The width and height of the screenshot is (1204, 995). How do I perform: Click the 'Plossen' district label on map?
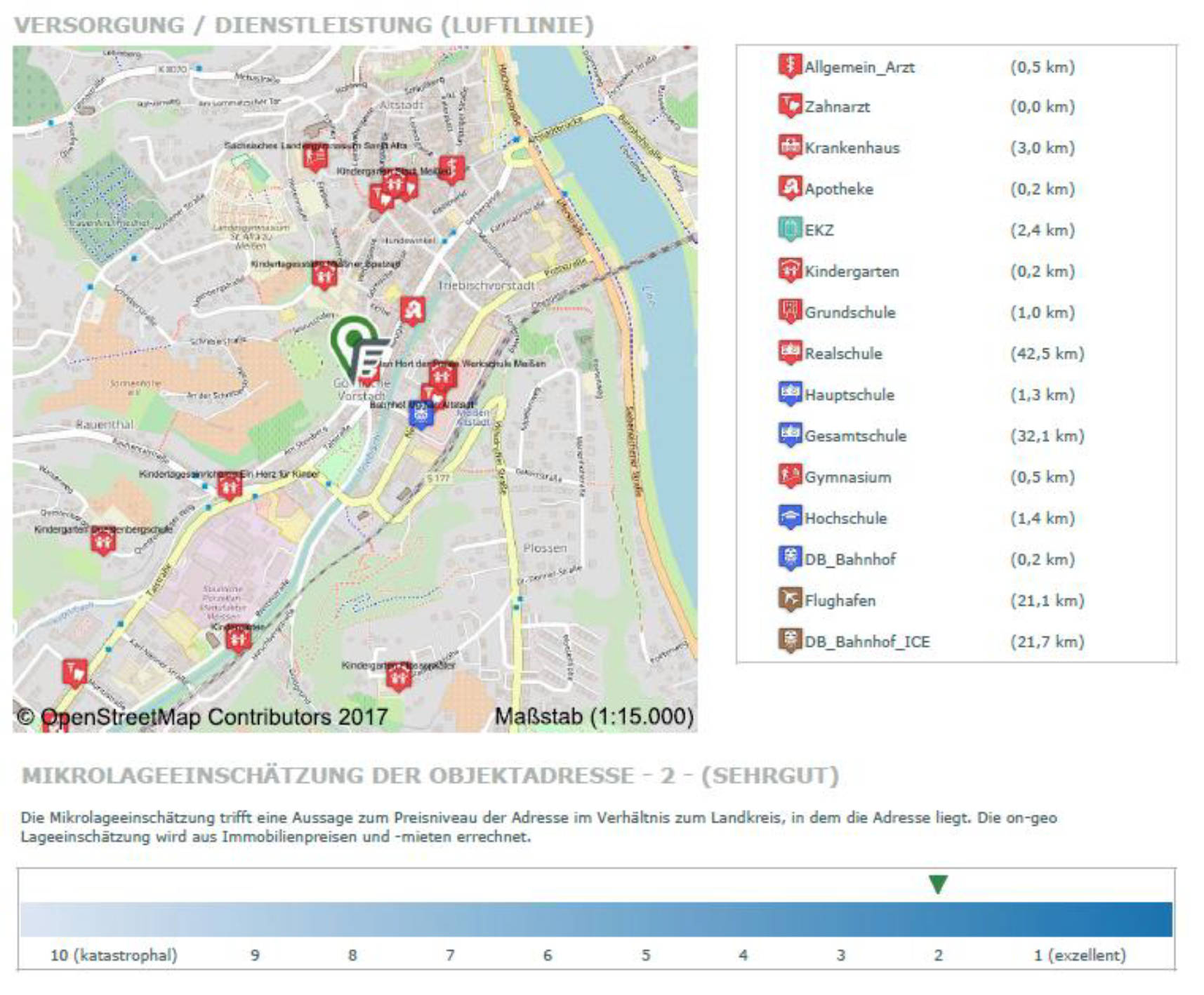[x=544, y=548]
